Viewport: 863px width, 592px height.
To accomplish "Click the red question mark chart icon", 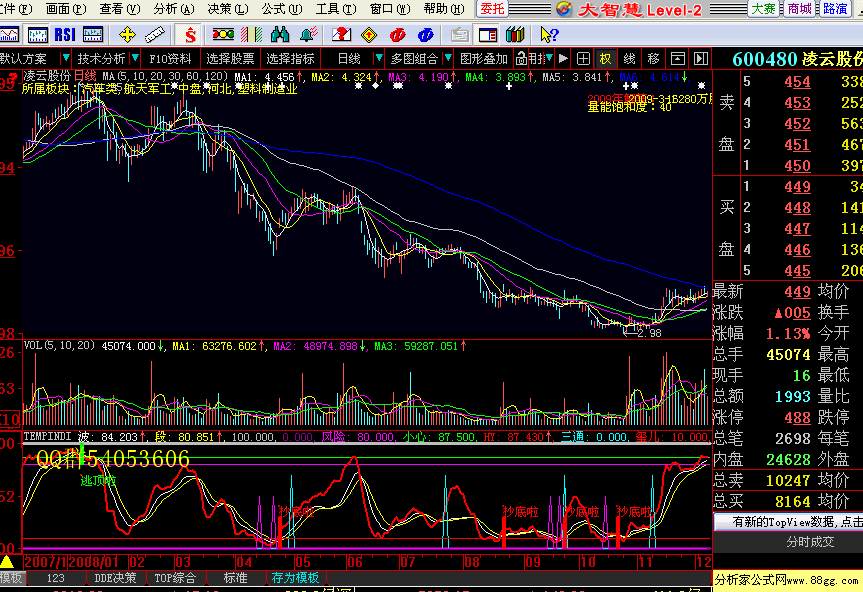I will click(x=341, y=35).
